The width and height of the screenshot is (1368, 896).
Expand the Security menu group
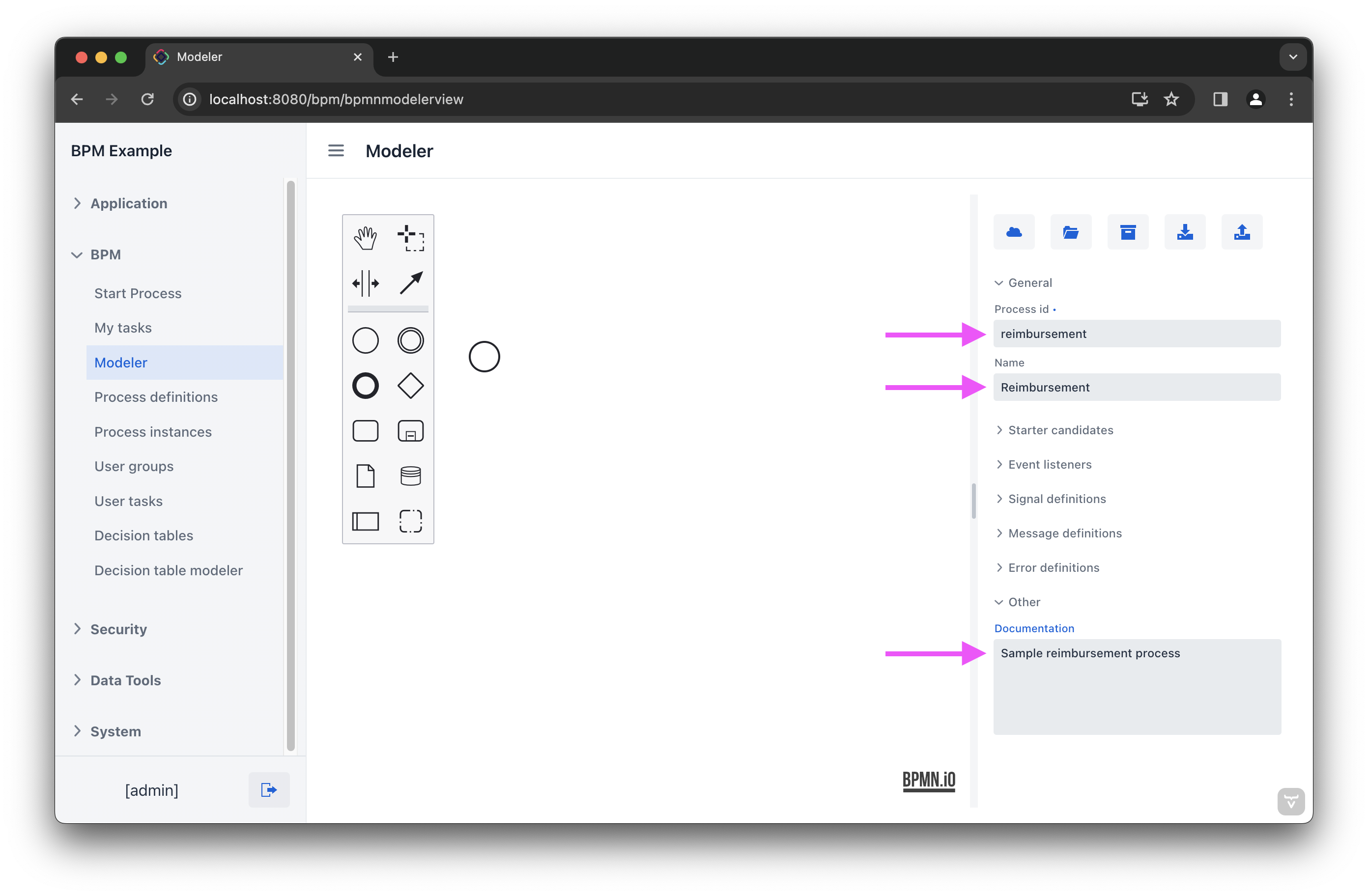point(118,629)
